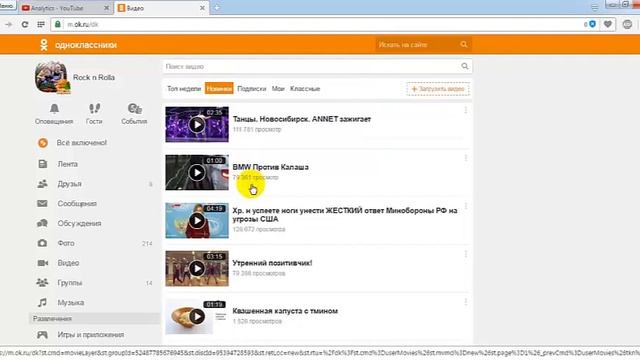Open options menu for Квашеная капуста video
This screenshot has width=640, height=360.
tap(466, 302)
